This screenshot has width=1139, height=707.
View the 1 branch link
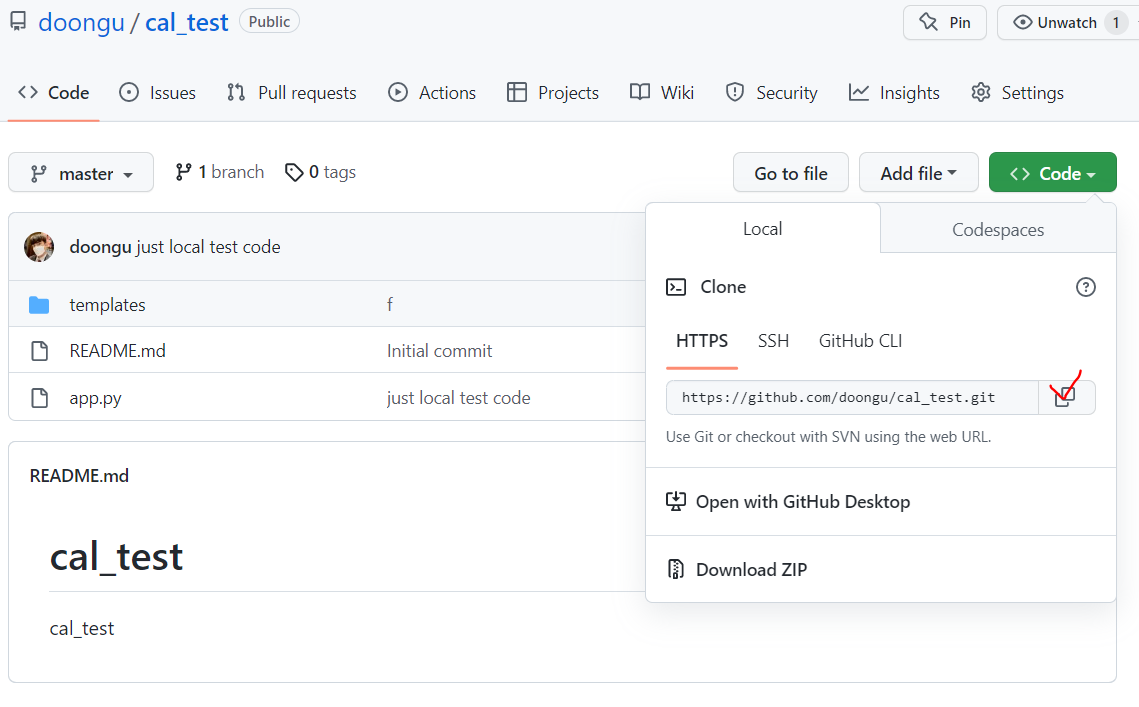pos(219,172)
